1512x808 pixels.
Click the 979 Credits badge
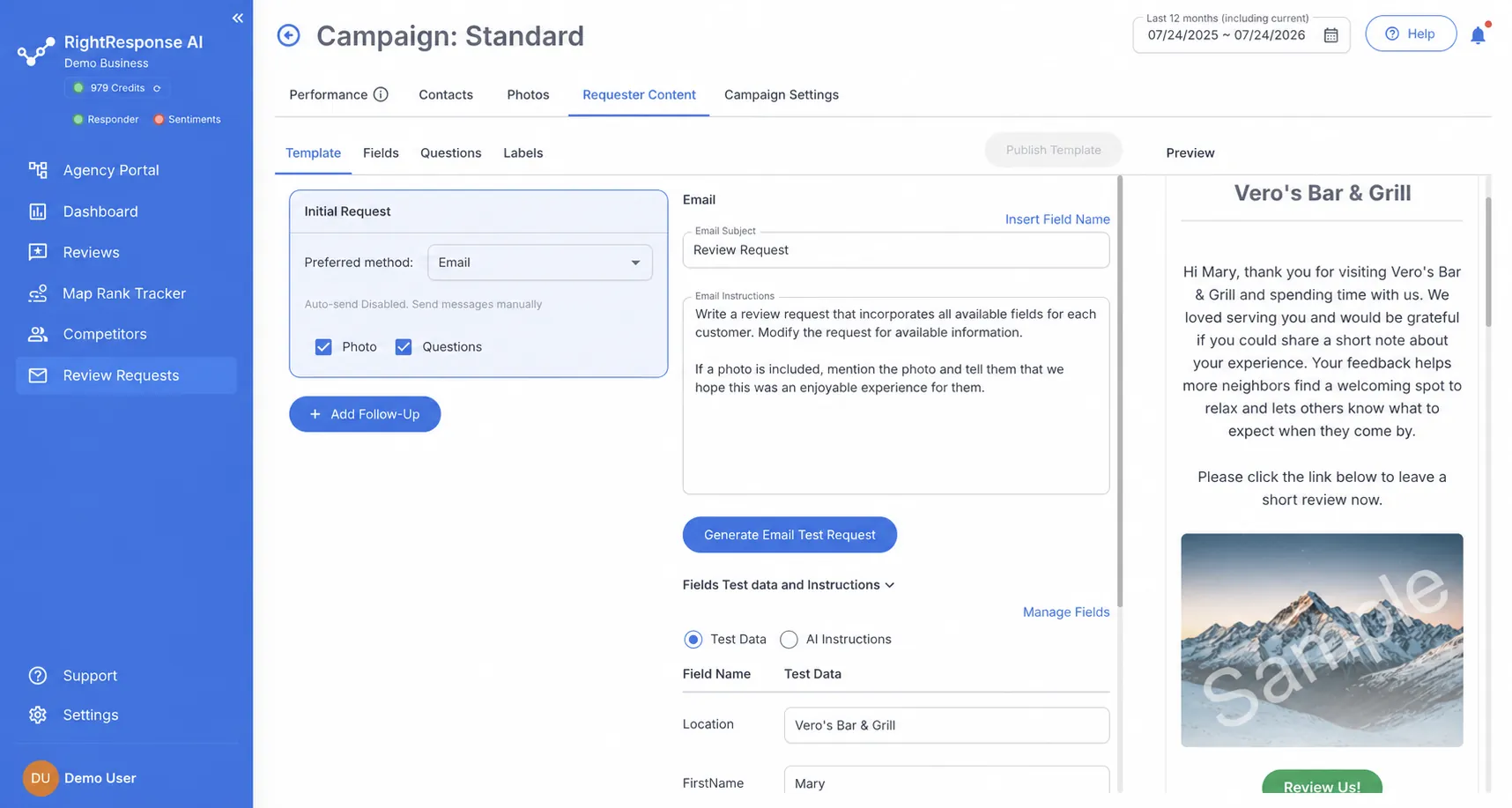pyautogui.click(x=117, y=88)
